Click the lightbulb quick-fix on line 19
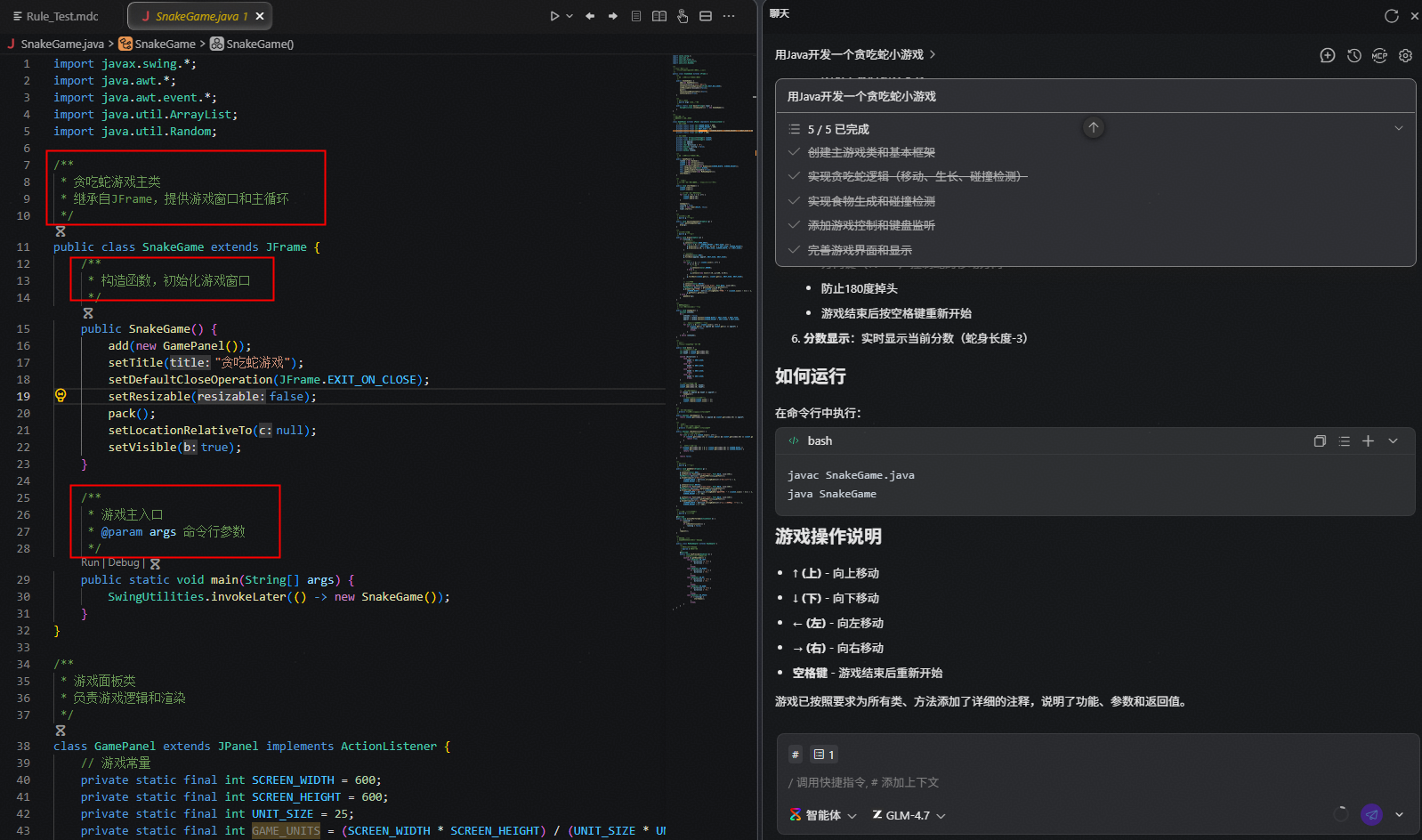 pos(61,396)
